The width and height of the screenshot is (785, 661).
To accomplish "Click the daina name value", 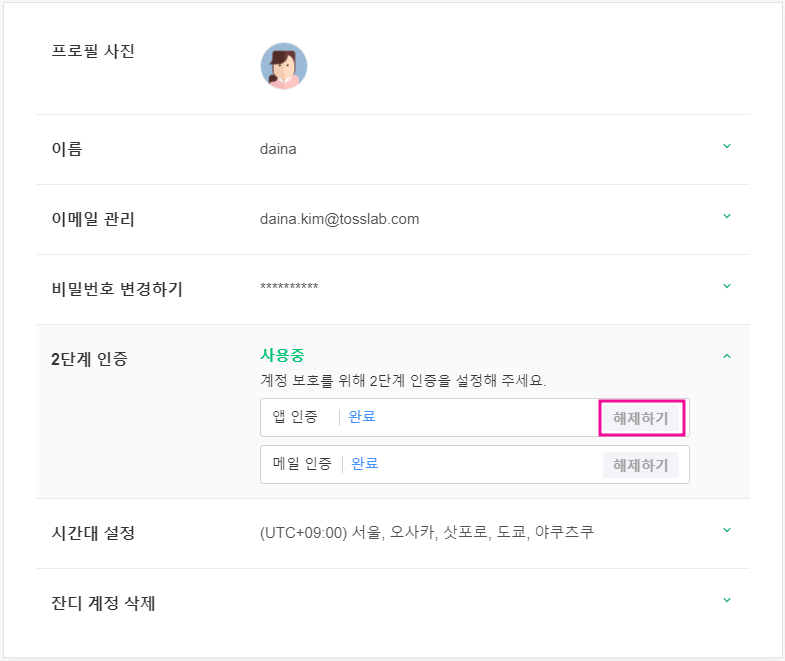I will (278, 149).
